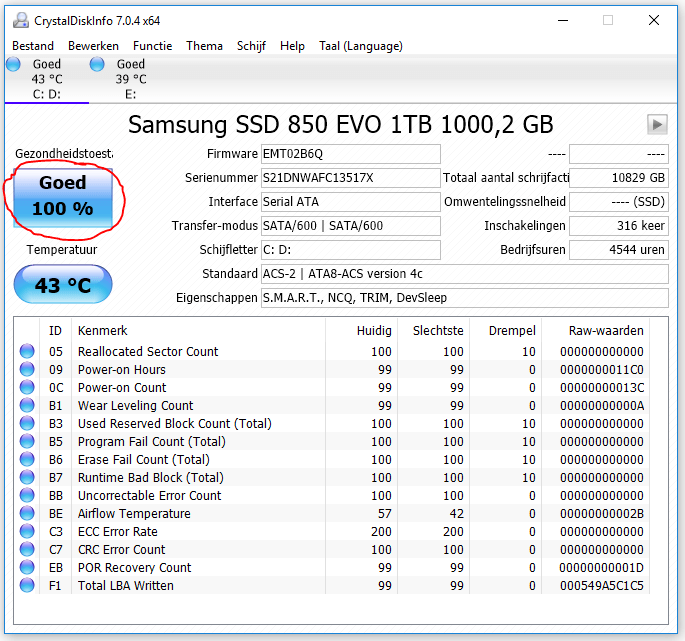Image resolution: width=685 pixels, height=641 pixels.
Task: Click the blue status orb for C: D:
Action: (13, 64)
